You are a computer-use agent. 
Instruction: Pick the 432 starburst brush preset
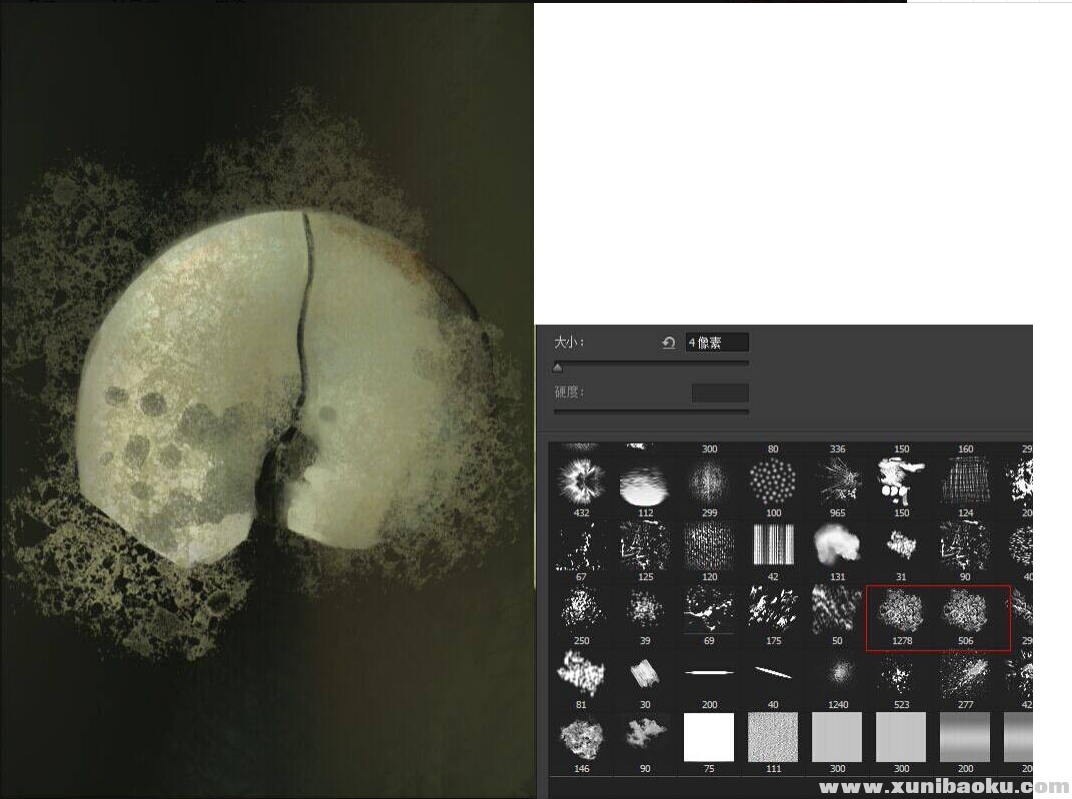(x=581, y=482)
